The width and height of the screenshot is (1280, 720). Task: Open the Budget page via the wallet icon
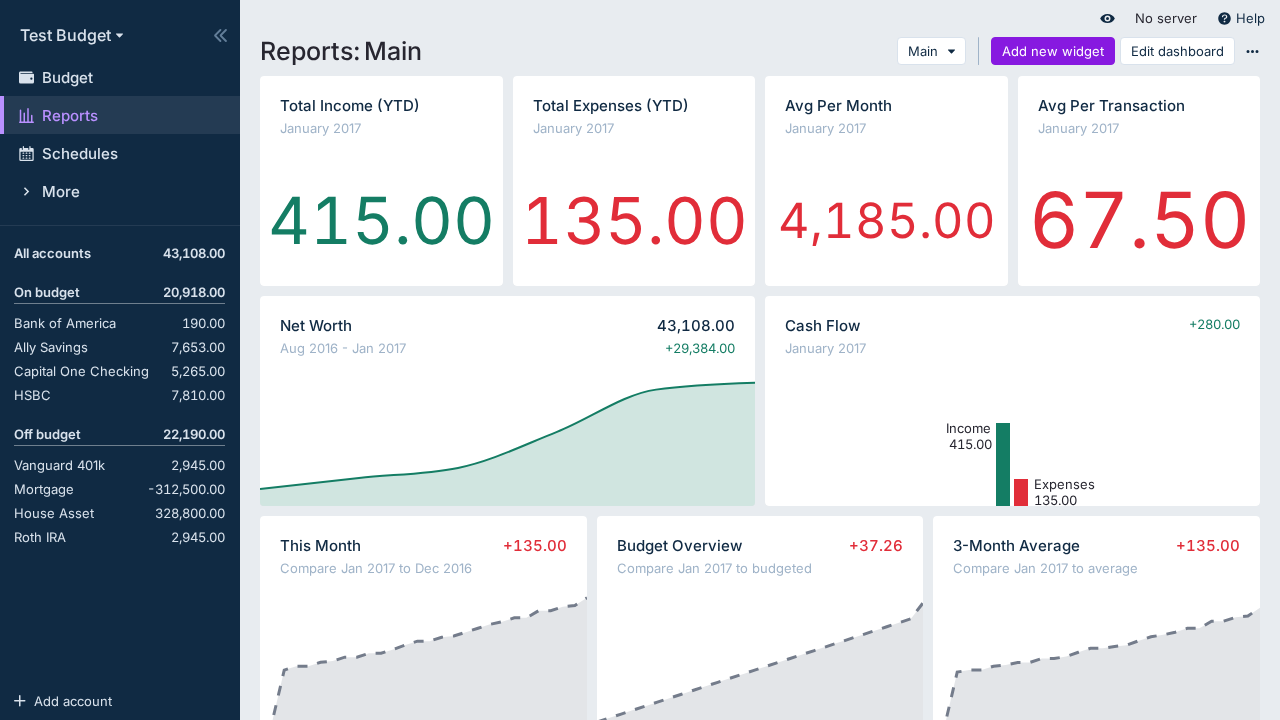[25, 77]
